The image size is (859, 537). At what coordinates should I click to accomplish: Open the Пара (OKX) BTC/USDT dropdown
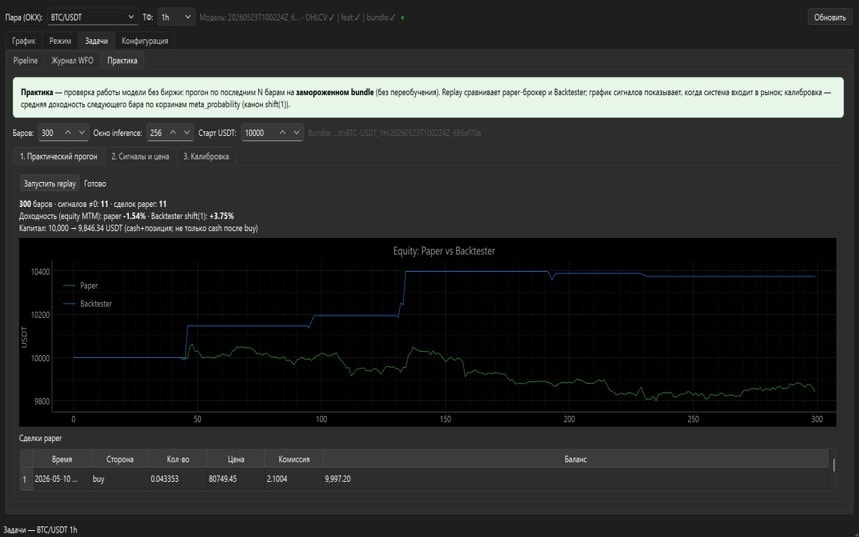pos(92,17)
